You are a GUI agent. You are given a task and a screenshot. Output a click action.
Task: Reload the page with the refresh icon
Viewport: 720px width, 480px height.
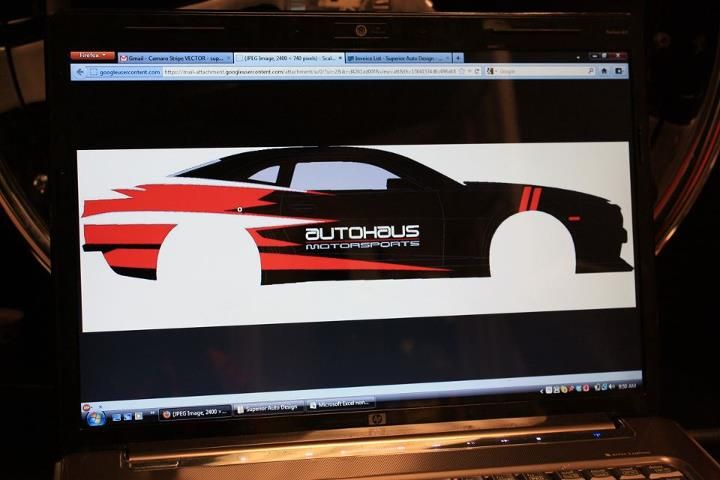[477, 71]
